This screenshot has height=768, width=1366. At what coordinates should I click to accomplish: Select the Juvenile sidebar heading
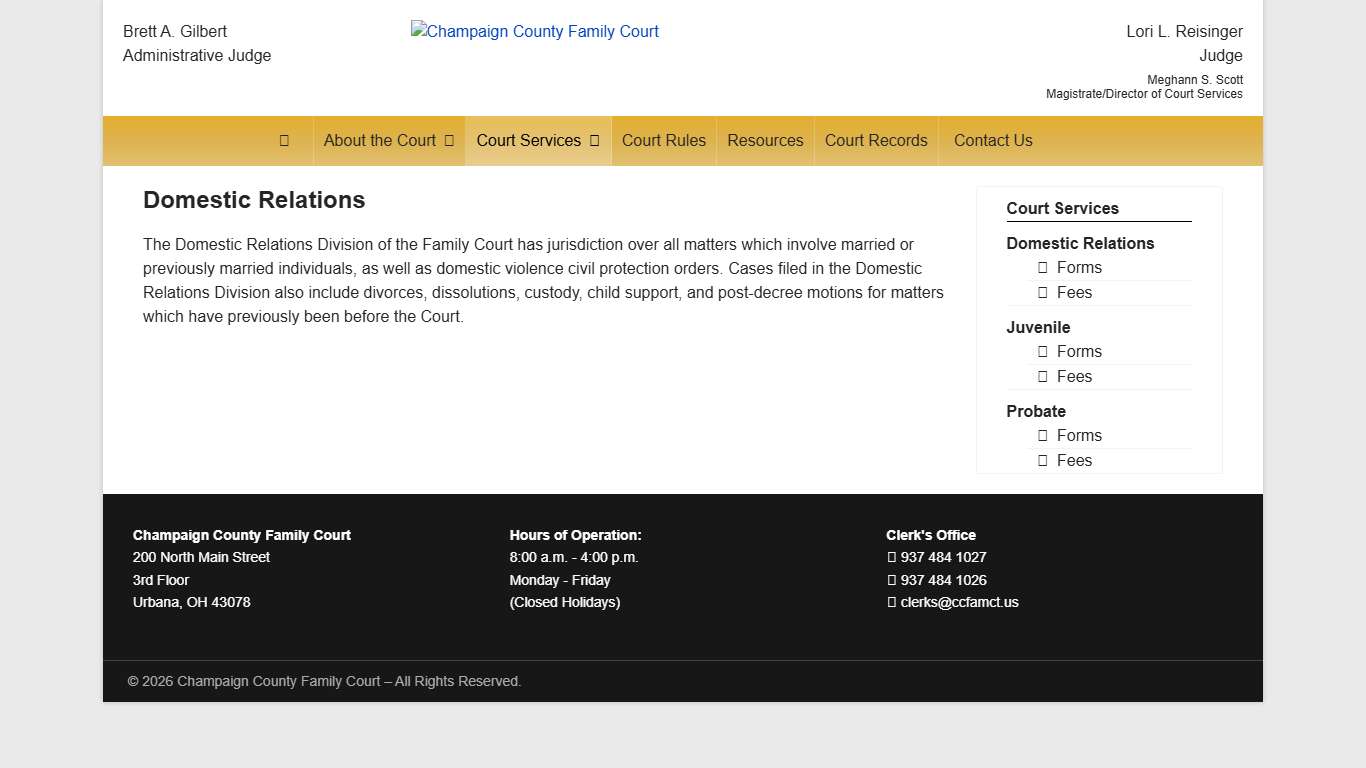(1038, 327)
